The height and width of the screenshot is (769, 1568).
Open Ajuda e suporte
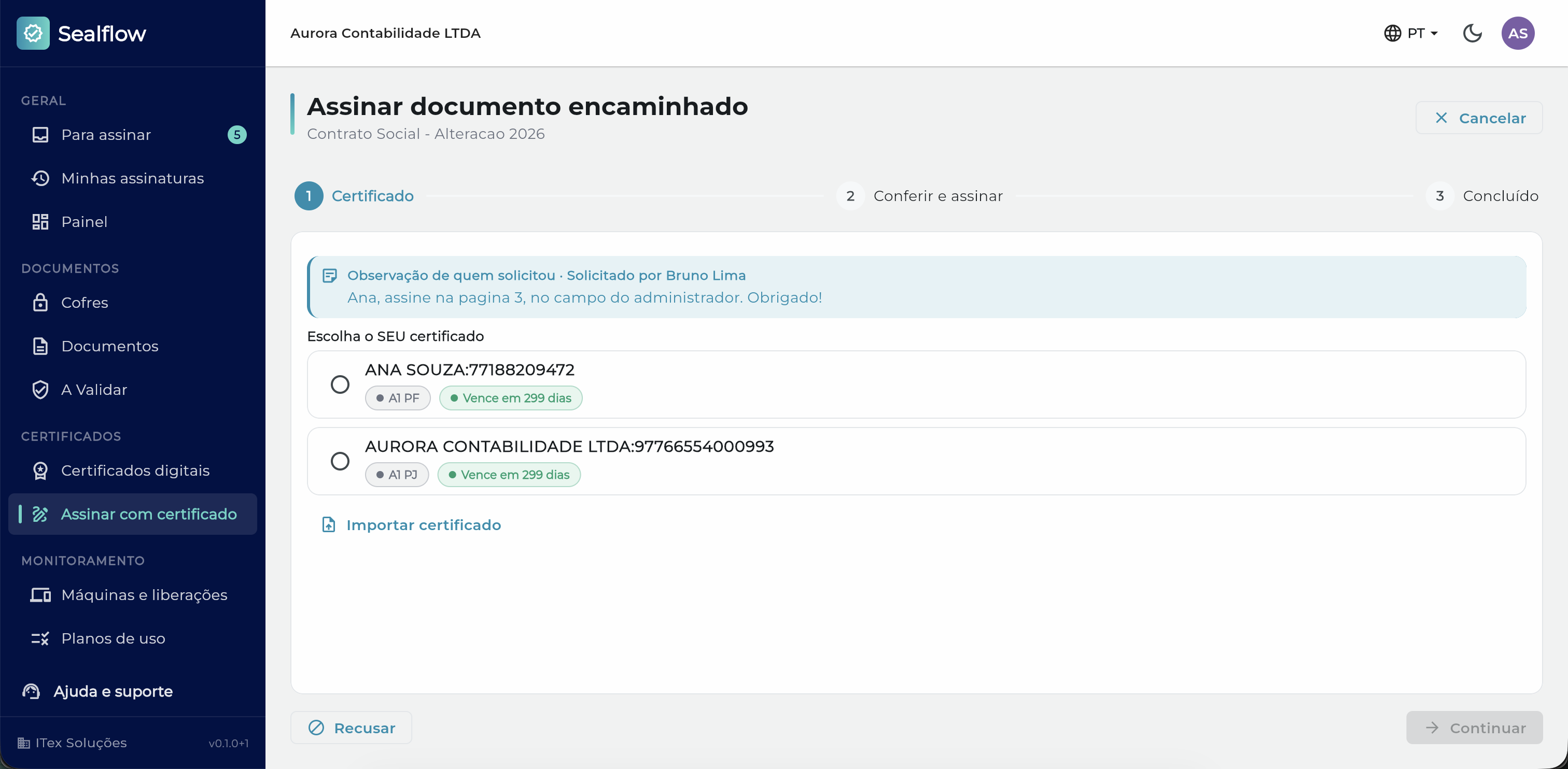click(x=97, y=691)
